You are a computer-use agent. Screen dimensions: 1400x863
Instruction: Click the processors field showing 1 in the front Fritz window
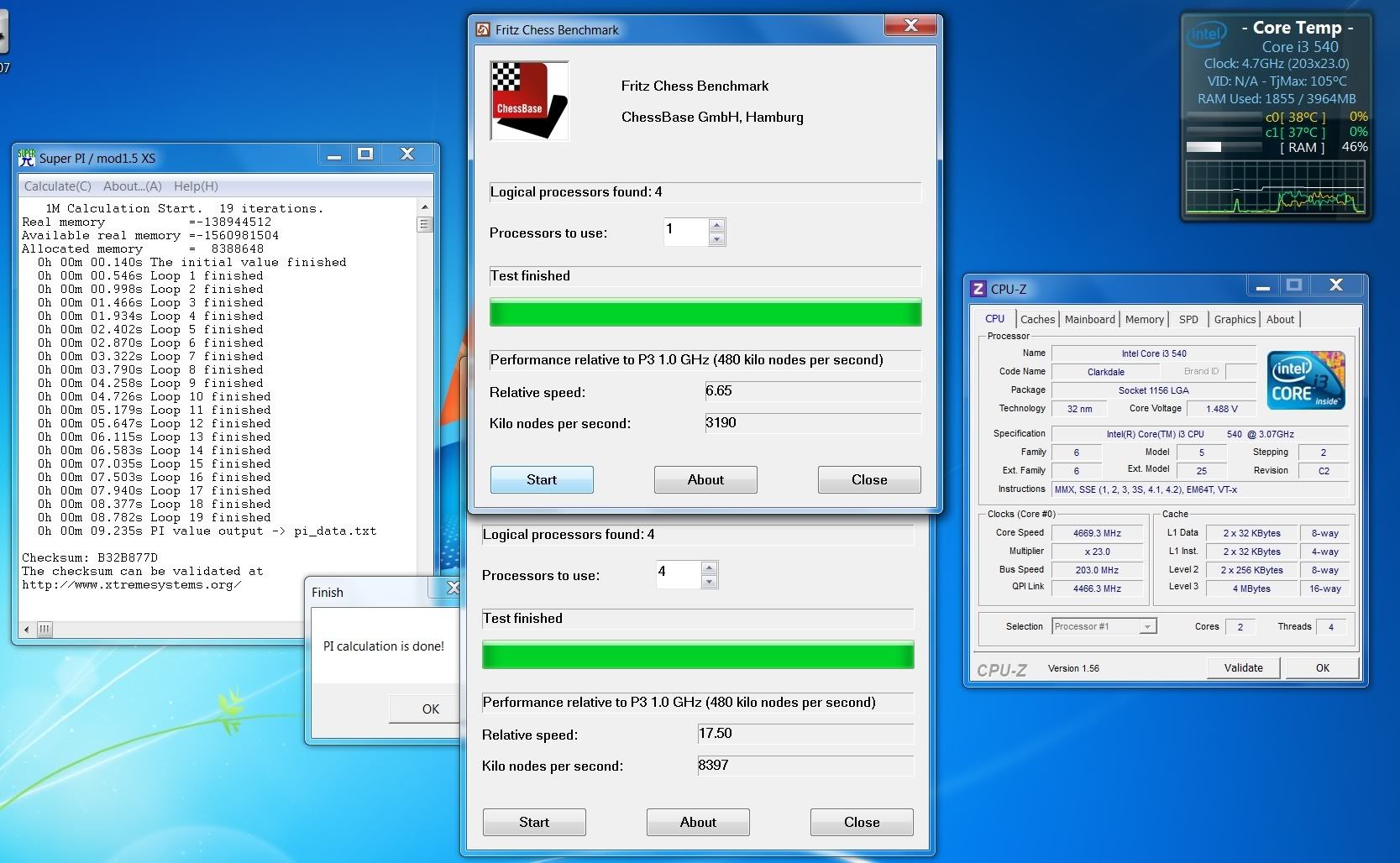click(x=686, y=232)
